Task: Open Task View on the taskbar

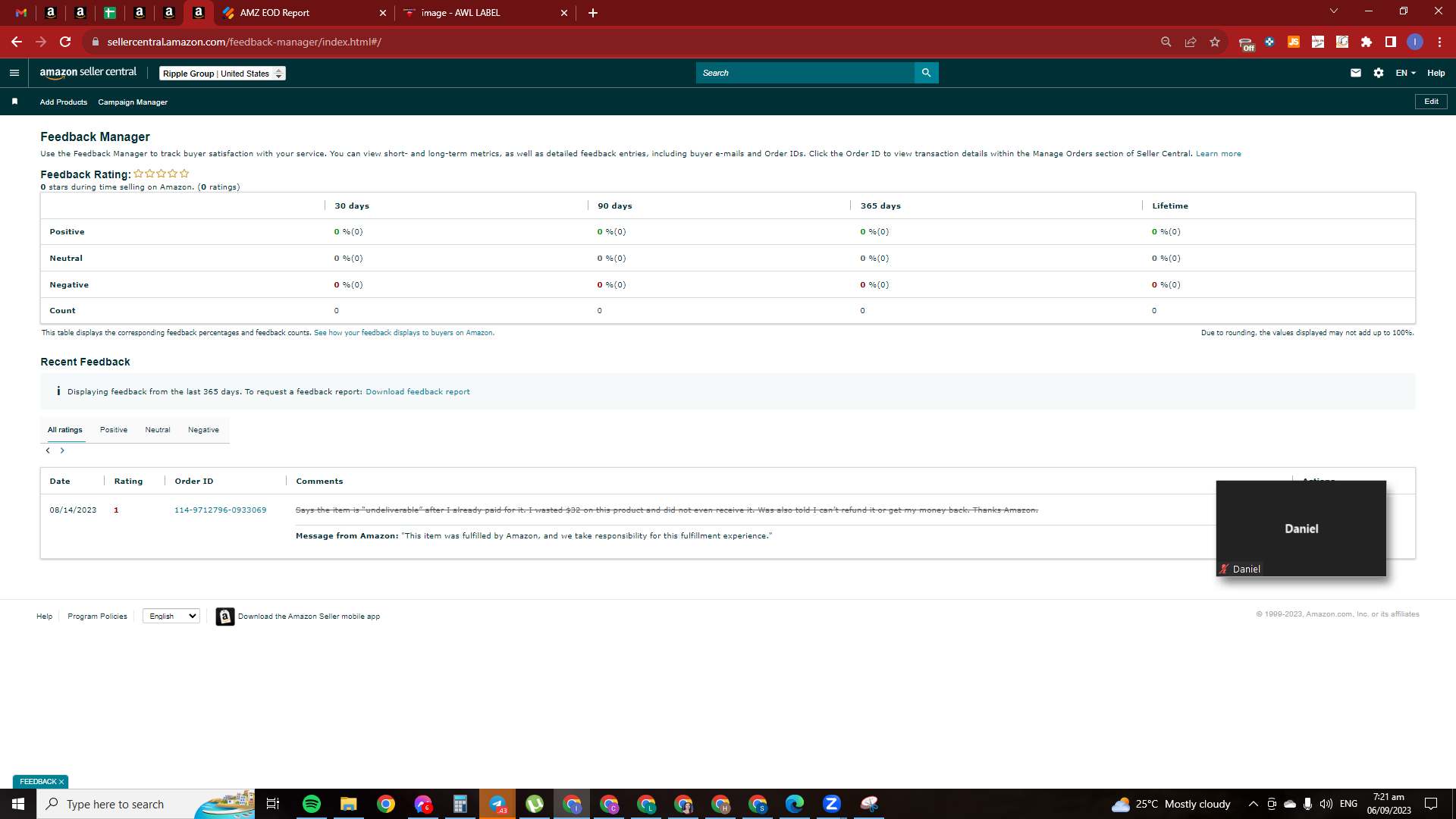Action: [273, 804]
